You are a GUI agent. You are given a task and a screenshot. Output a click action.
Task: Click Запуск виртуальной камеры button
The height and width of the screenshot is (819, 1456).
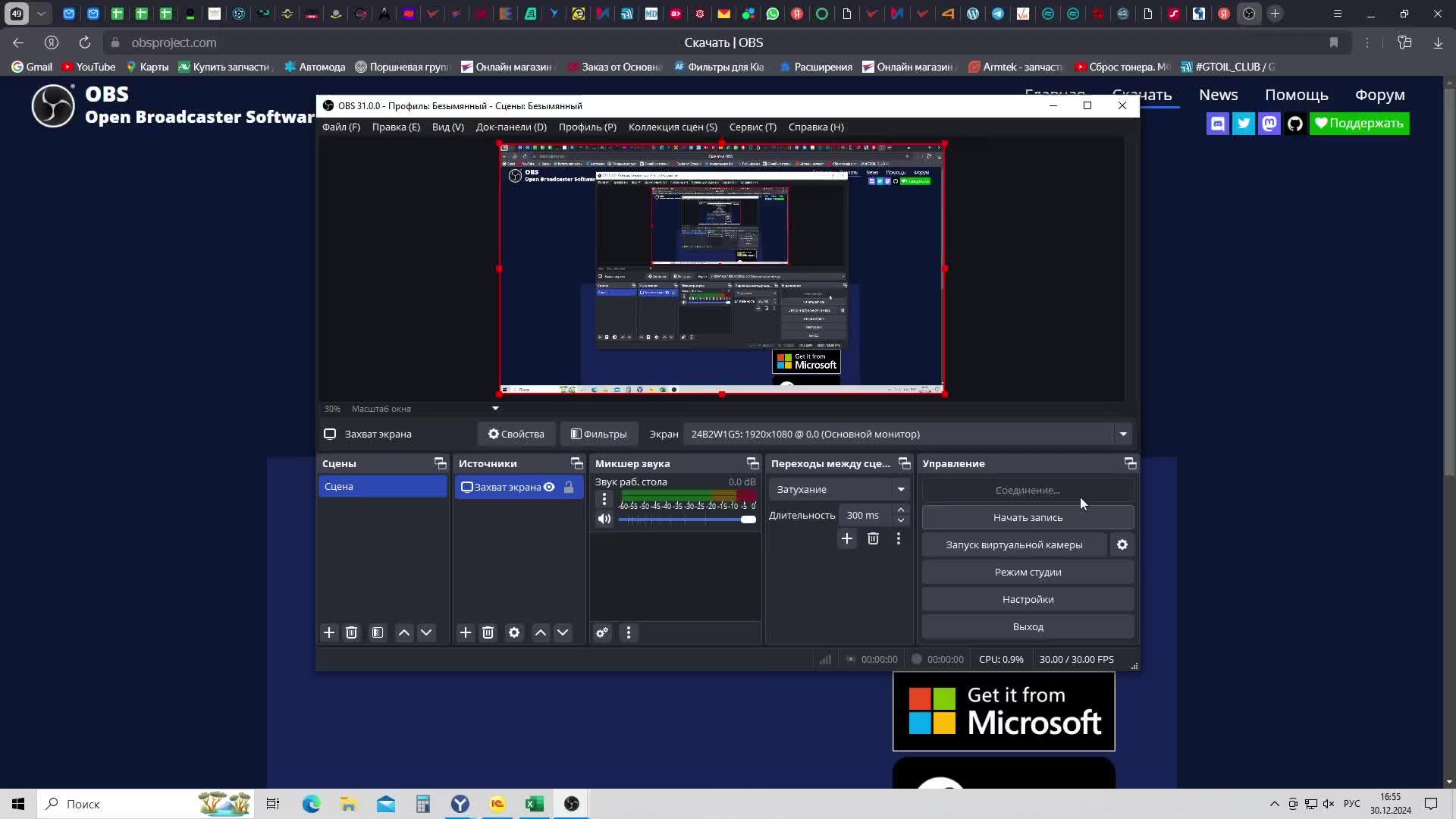(1015, 544)
